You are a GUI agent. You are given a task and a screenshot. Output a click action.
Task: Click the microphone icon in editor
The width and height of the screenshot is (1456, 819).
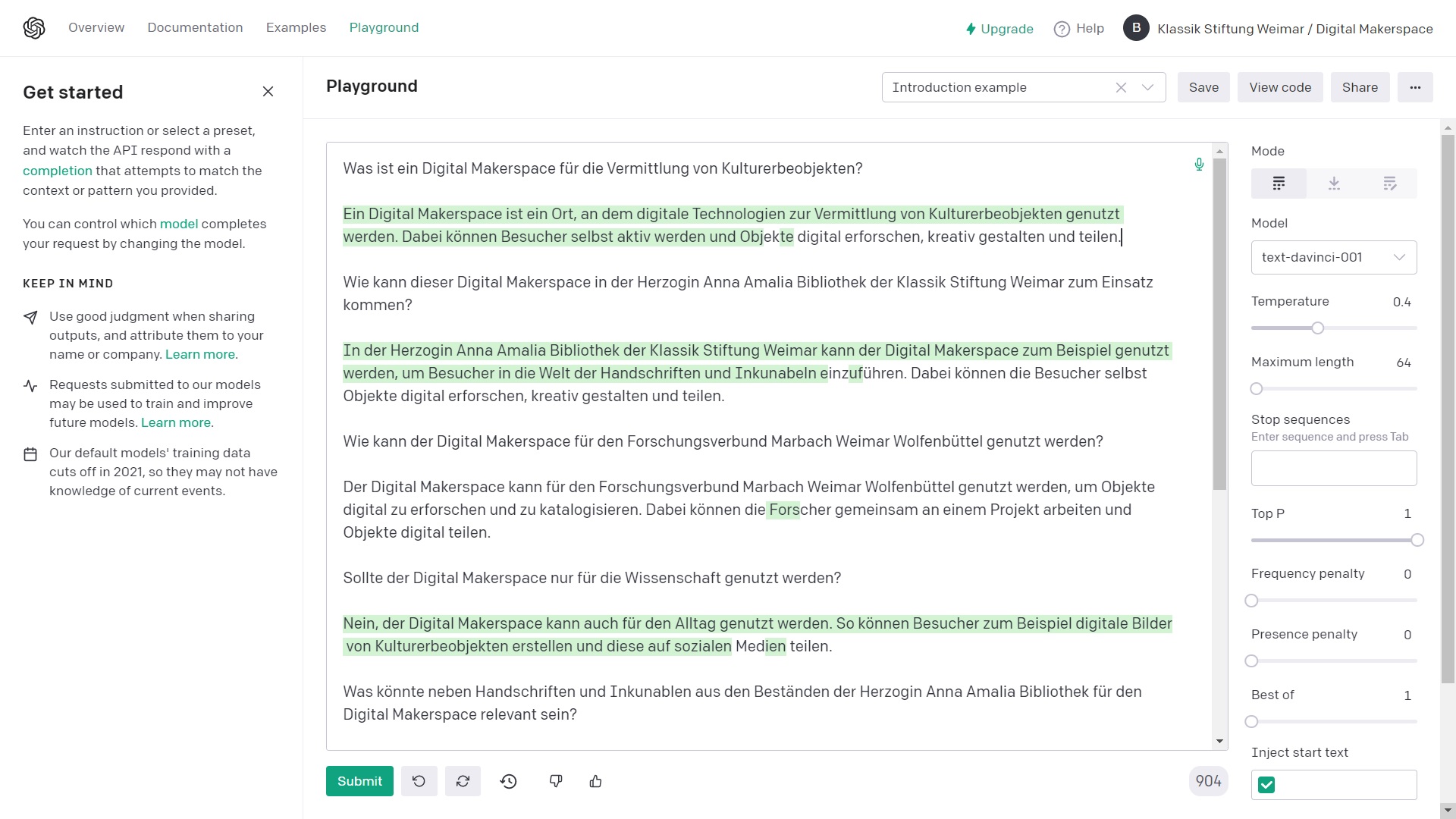1199,165
